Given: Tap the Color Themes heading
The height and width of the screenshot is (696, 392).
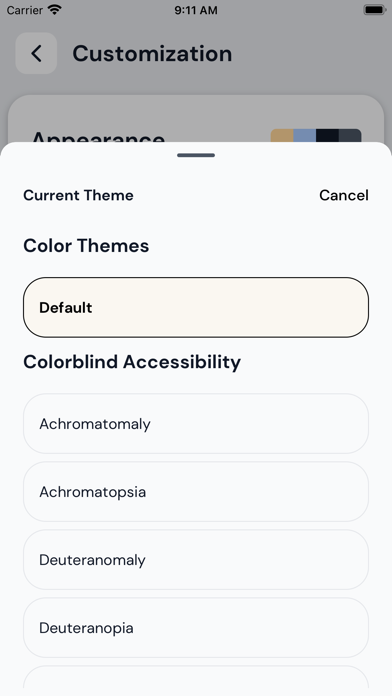Looking at the screenshot, I should (x=86, y=245).
